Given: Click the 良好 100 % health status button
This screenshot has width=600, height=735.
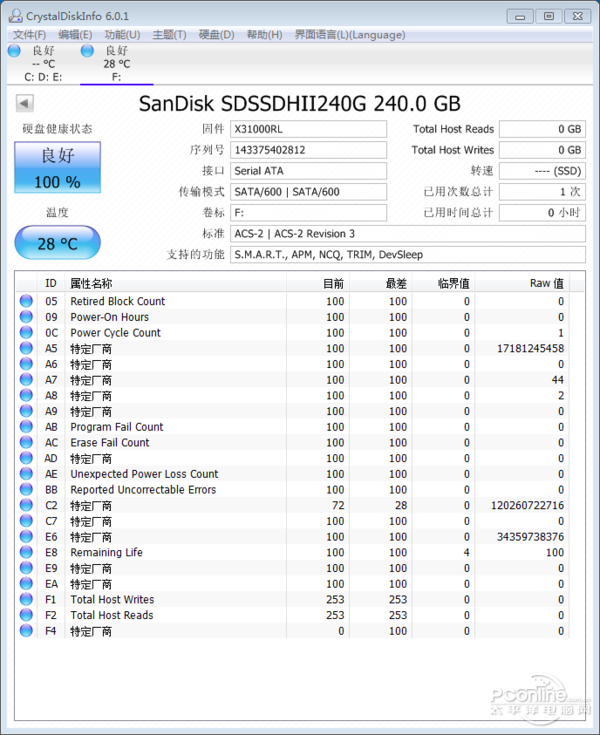Looking at the screenshot, I should click(x=57, y=167).
